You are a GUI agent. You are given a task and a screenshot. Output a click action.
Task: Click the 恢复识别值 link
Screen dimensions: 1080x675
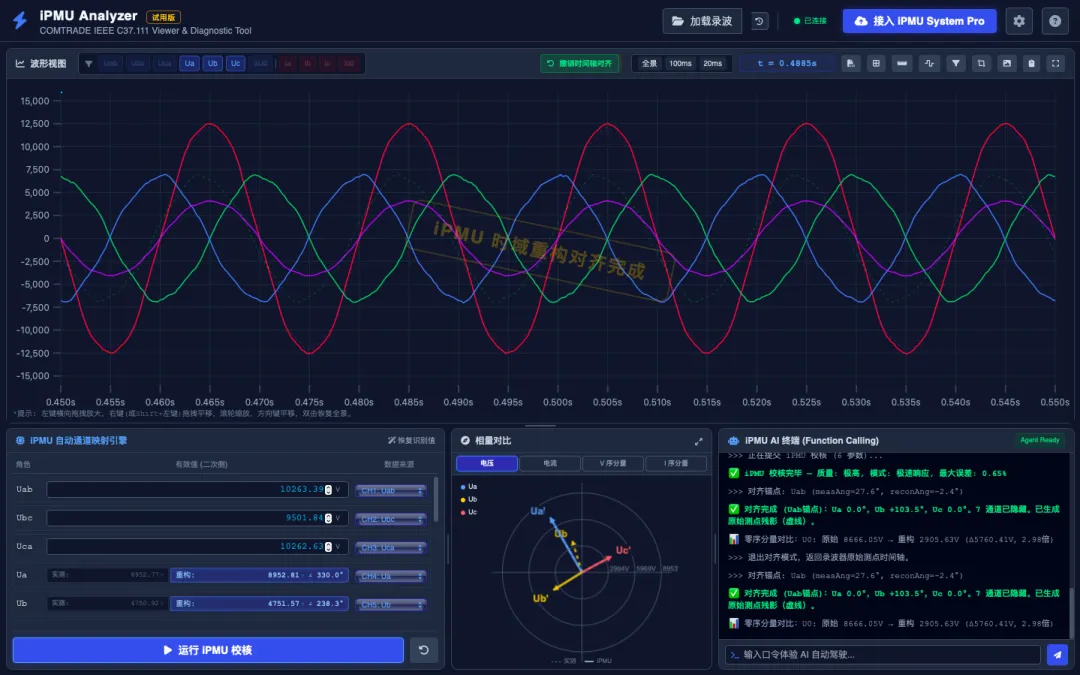point(412,441)
